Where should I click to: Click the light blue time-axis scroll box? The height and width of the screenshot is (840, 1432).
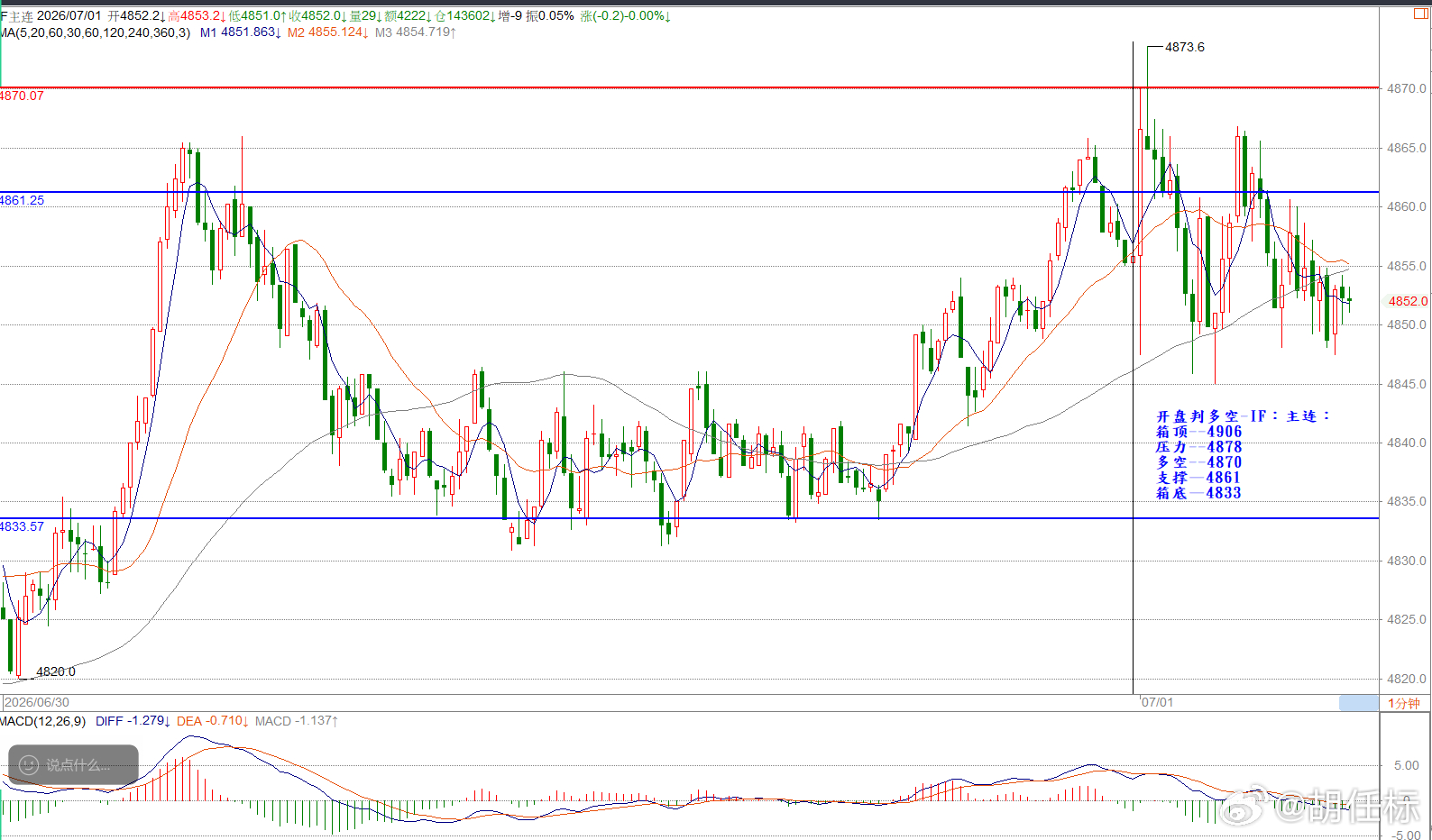coord(1359,703)
